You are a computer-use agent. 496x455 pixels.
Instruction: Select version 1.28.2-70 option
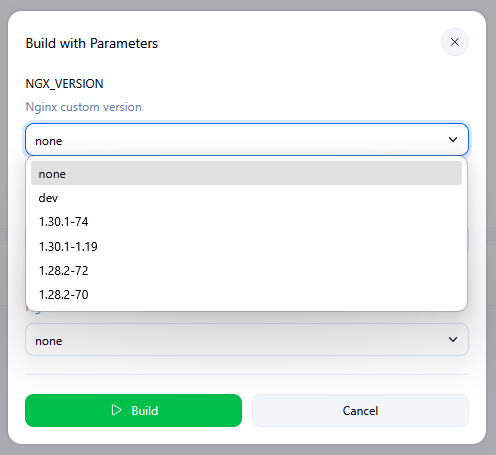pos(246,294)
